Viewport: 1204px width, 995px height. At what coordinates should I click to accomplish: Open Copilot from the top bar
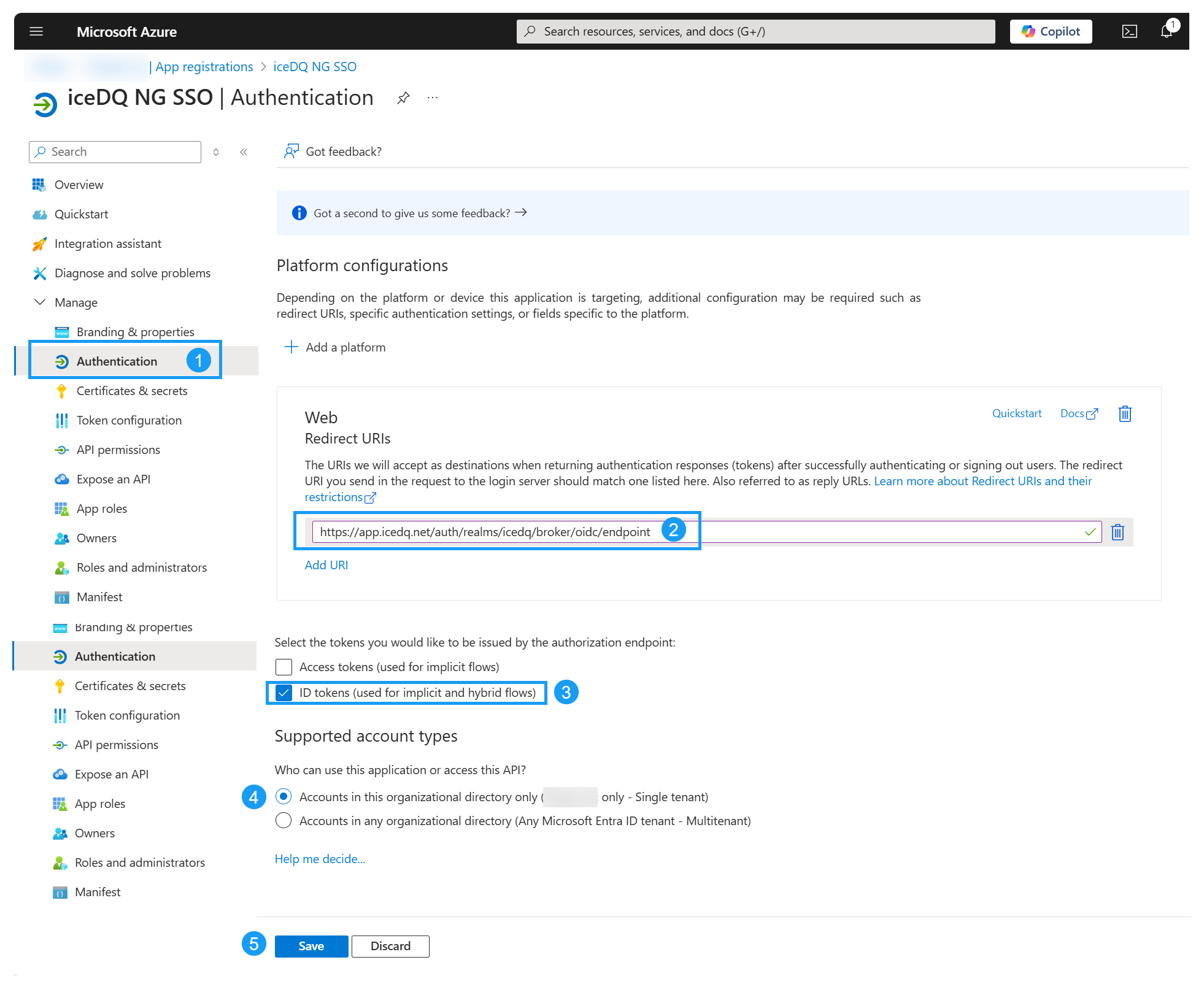pyautogui.click(x=1051, y=31)
